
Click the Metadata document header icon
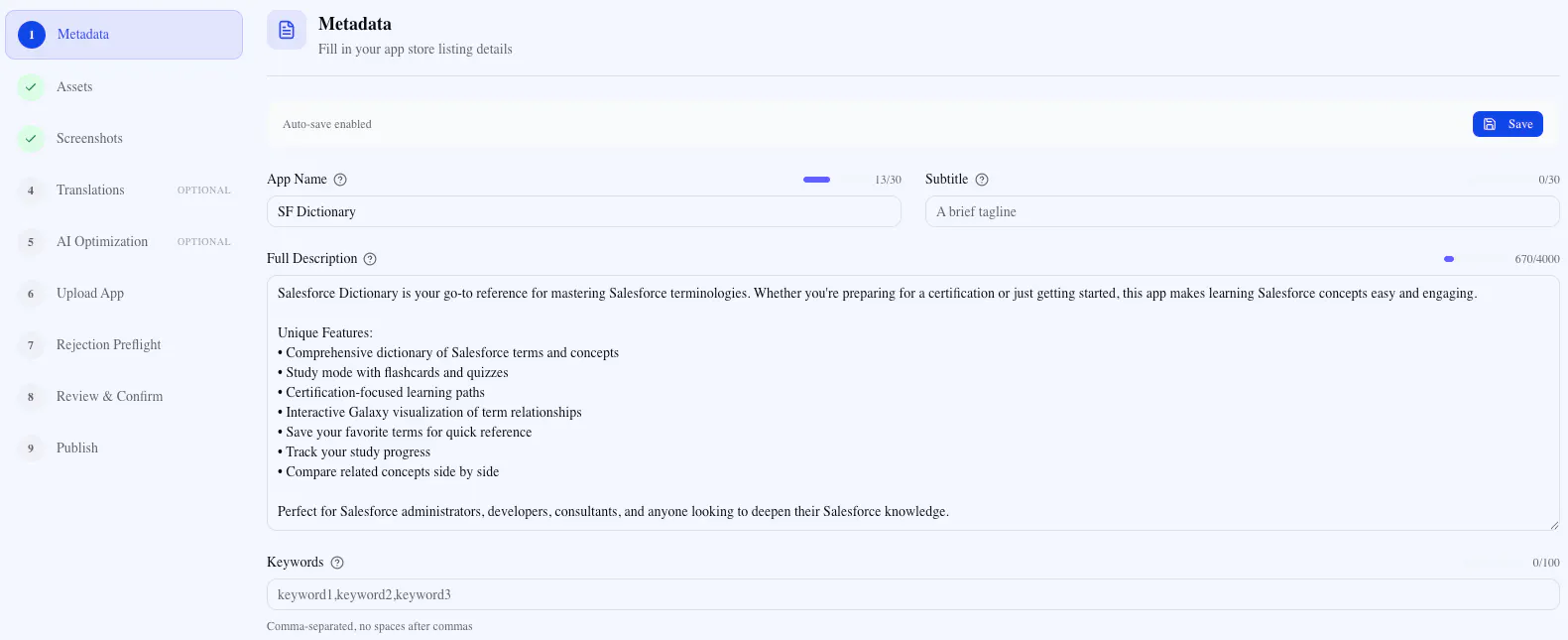[x=287, y=30]
